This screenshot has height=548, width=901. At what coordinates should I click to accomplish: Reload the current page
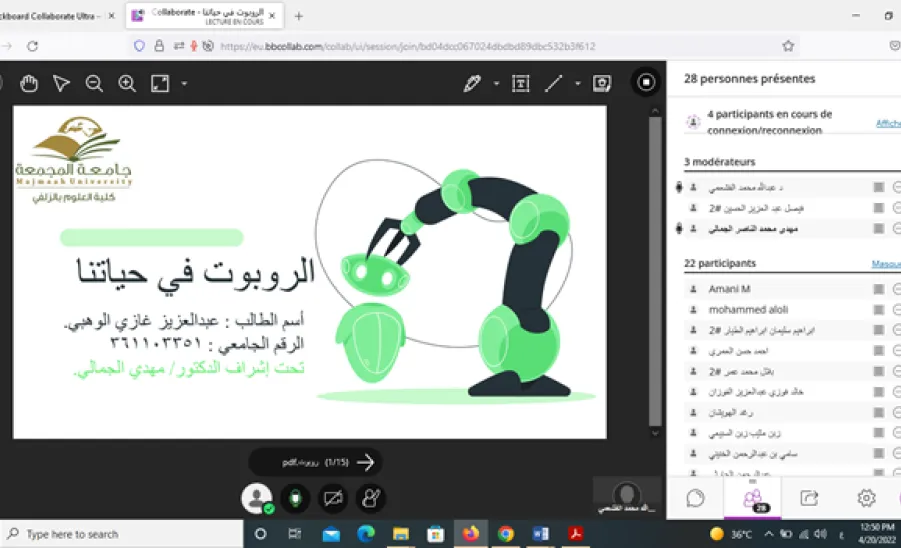tap(33, 46)
